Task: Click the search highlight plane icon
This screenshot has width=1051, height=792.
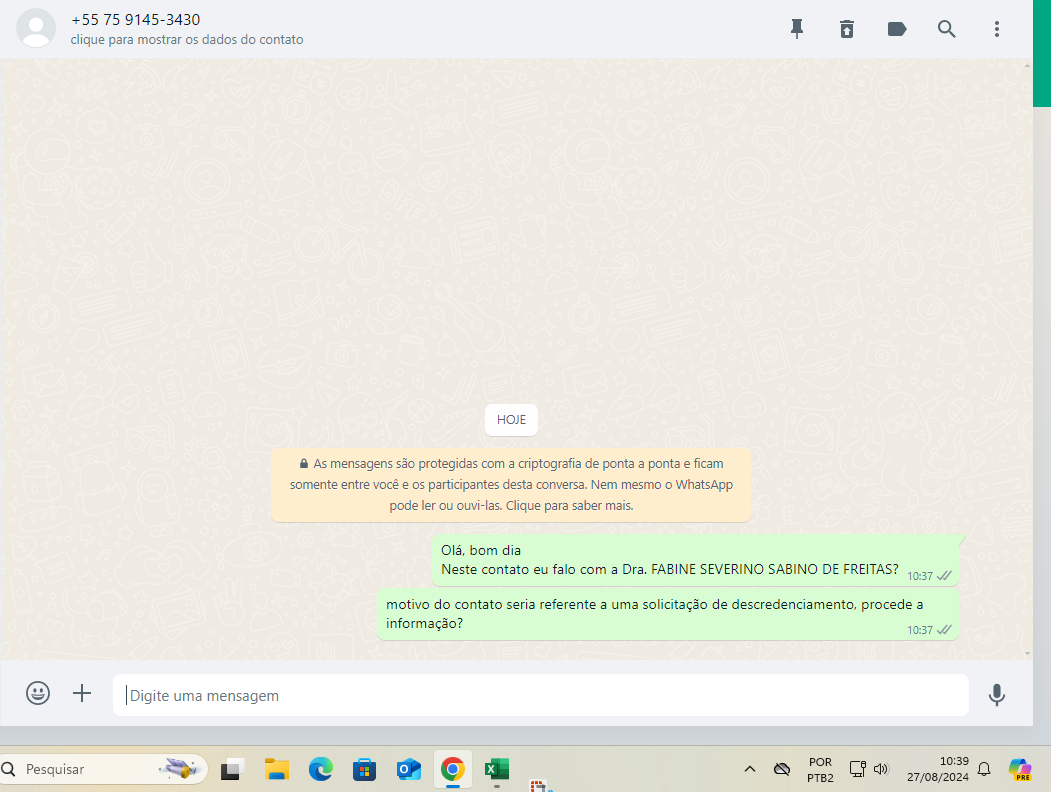Action: 180,769
